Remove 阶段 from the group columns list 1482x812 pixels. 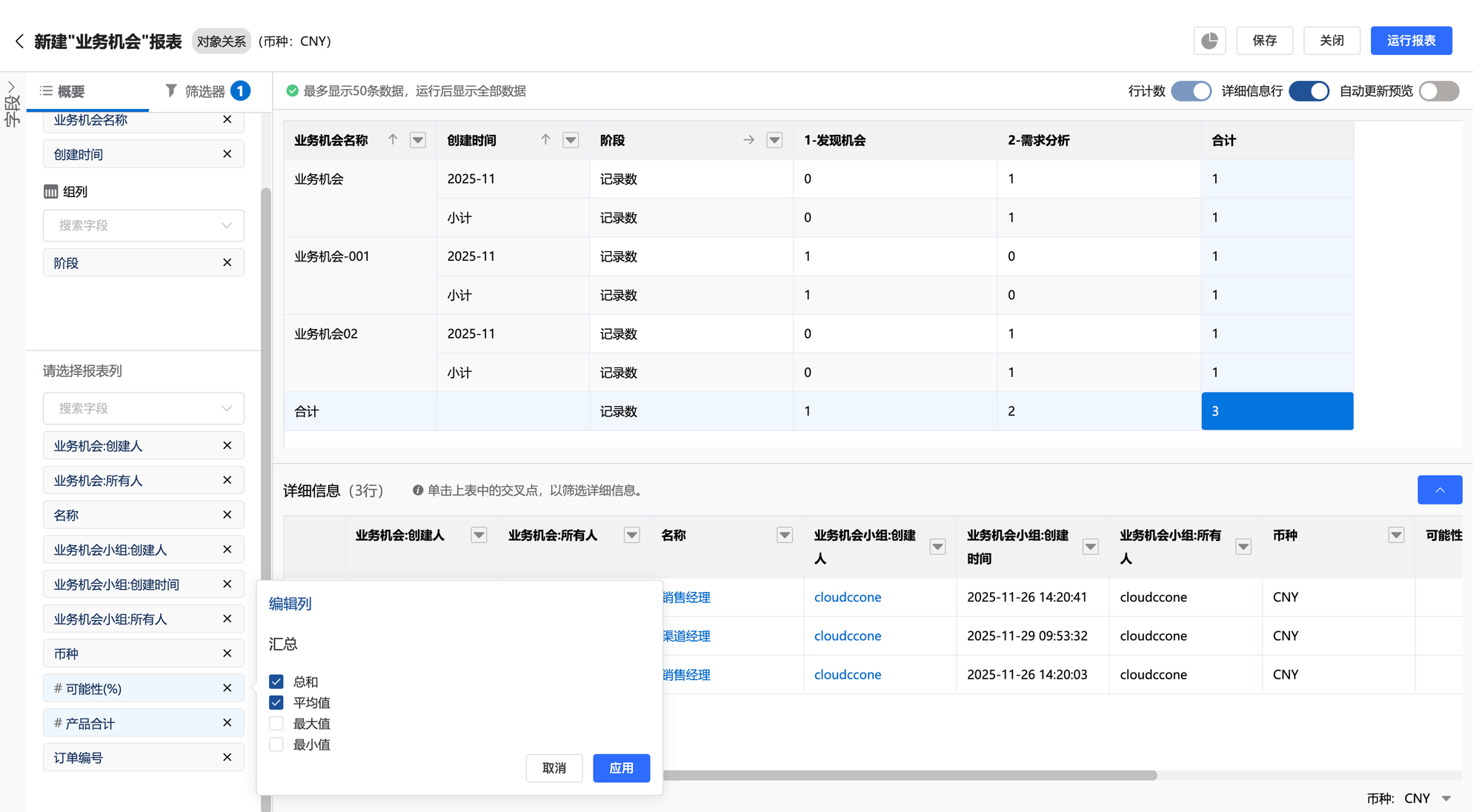coord(227,262)
